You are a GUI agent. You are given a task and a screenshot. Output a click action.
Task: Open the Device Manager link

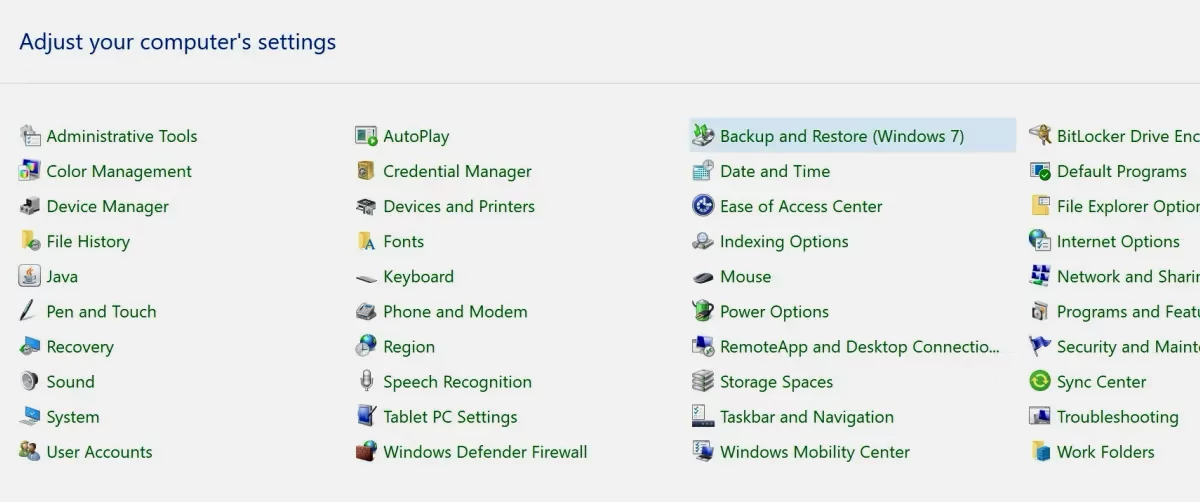[108, 206]
